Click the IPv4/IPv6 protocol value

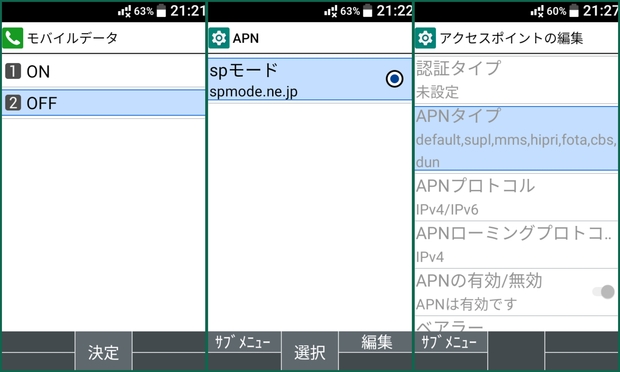click(447, 209)
